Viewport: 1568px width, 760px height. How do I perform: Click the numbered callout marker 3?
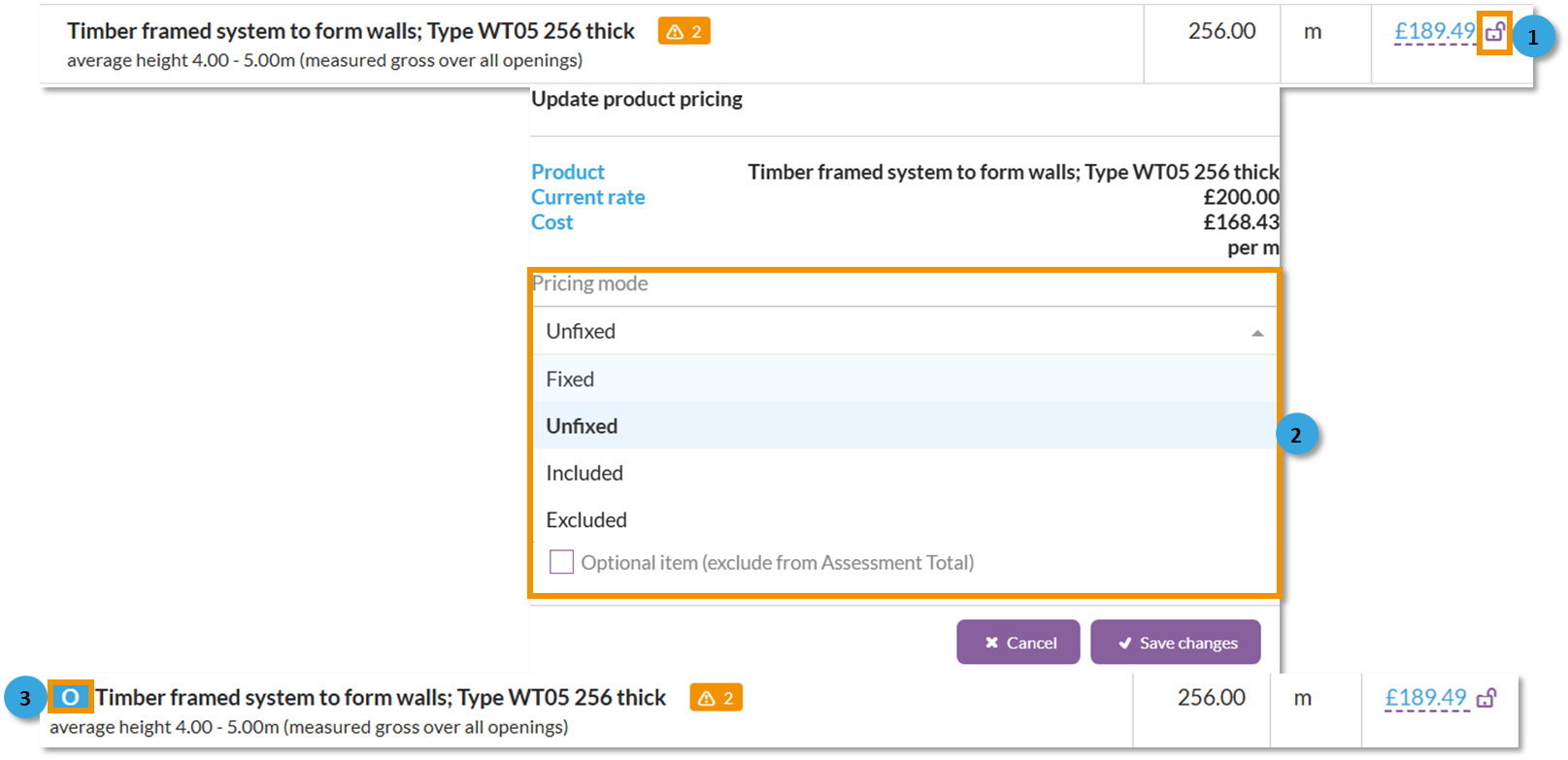click(24, 698)
